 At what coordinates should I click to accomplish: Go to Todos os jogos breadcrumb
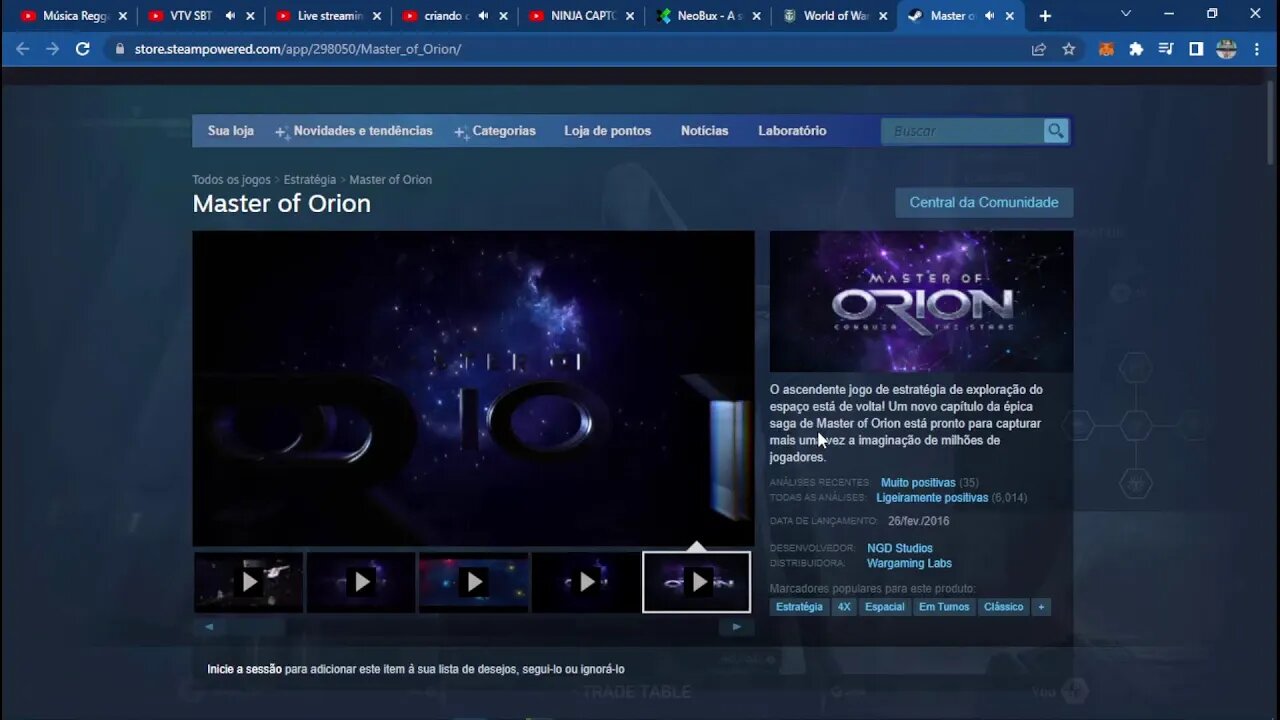point(231,180)
